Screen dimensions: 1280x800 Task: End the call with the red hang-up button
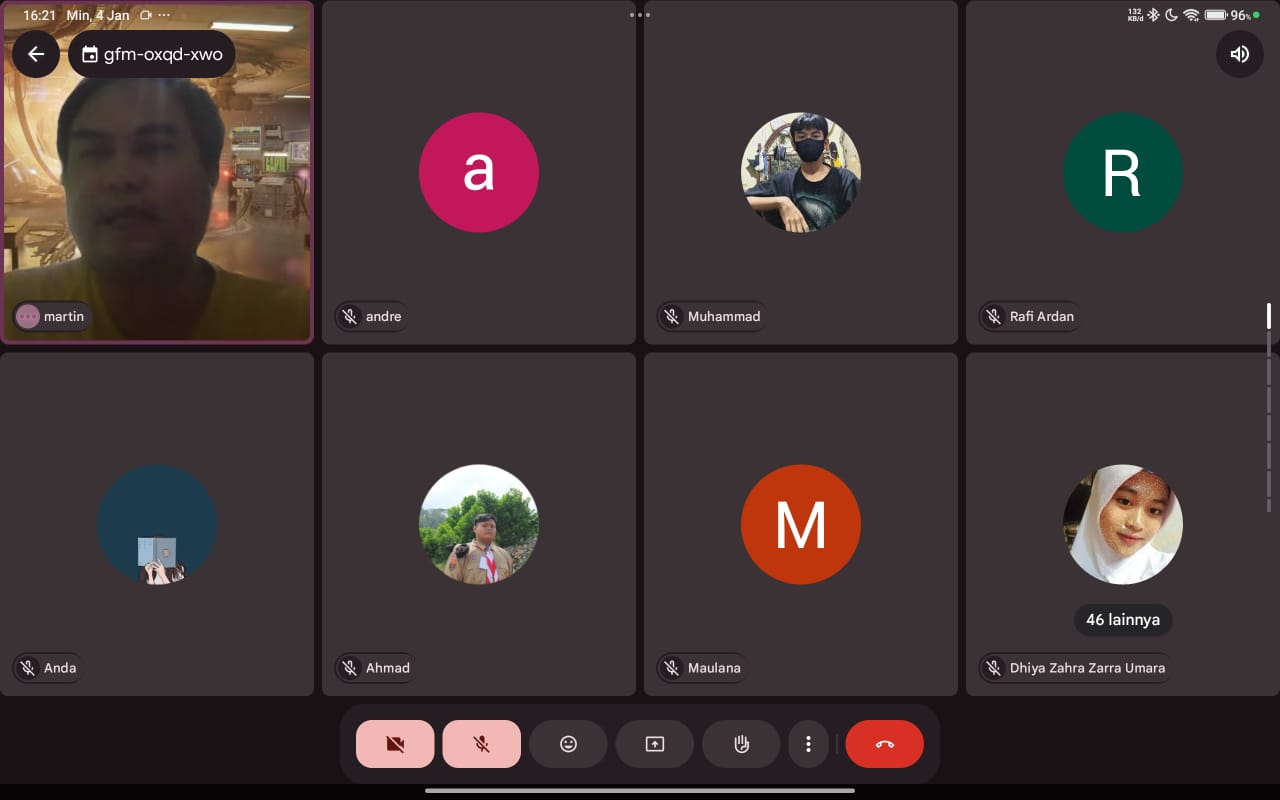coord(884,744)
